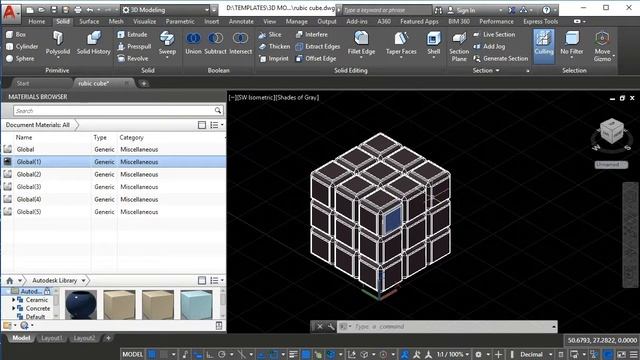Select the Cylinder primitive tool

point(22,47)
